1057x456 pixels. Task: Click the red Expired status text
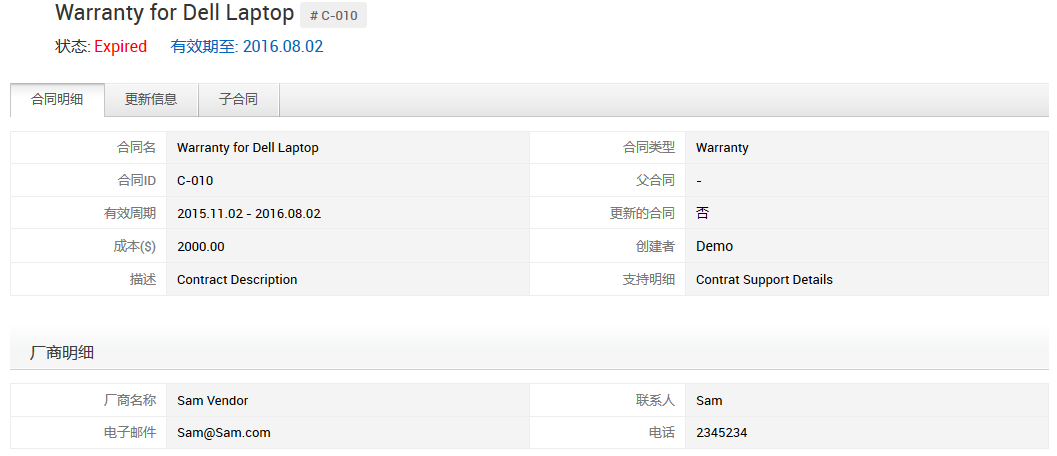120,47
